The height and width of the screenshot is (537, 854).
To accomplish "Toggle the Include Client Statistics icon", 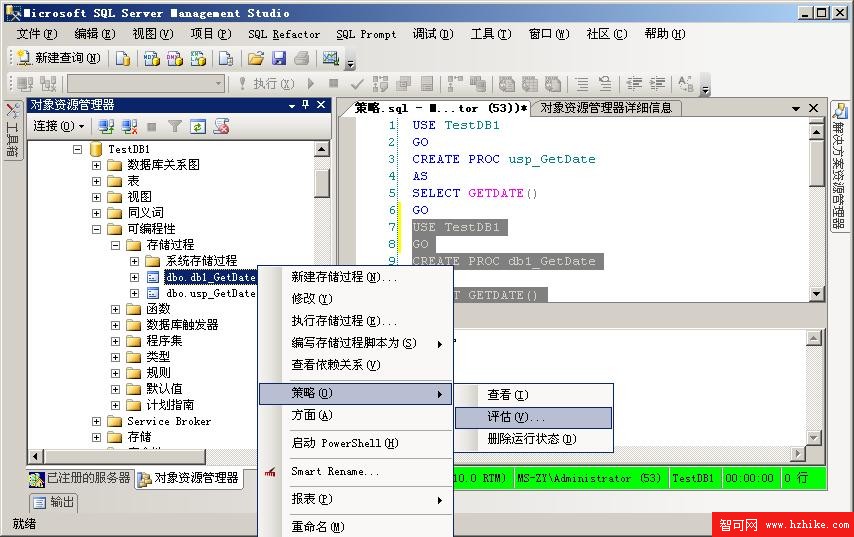I will pyautogui.click(x=478, y=84).
